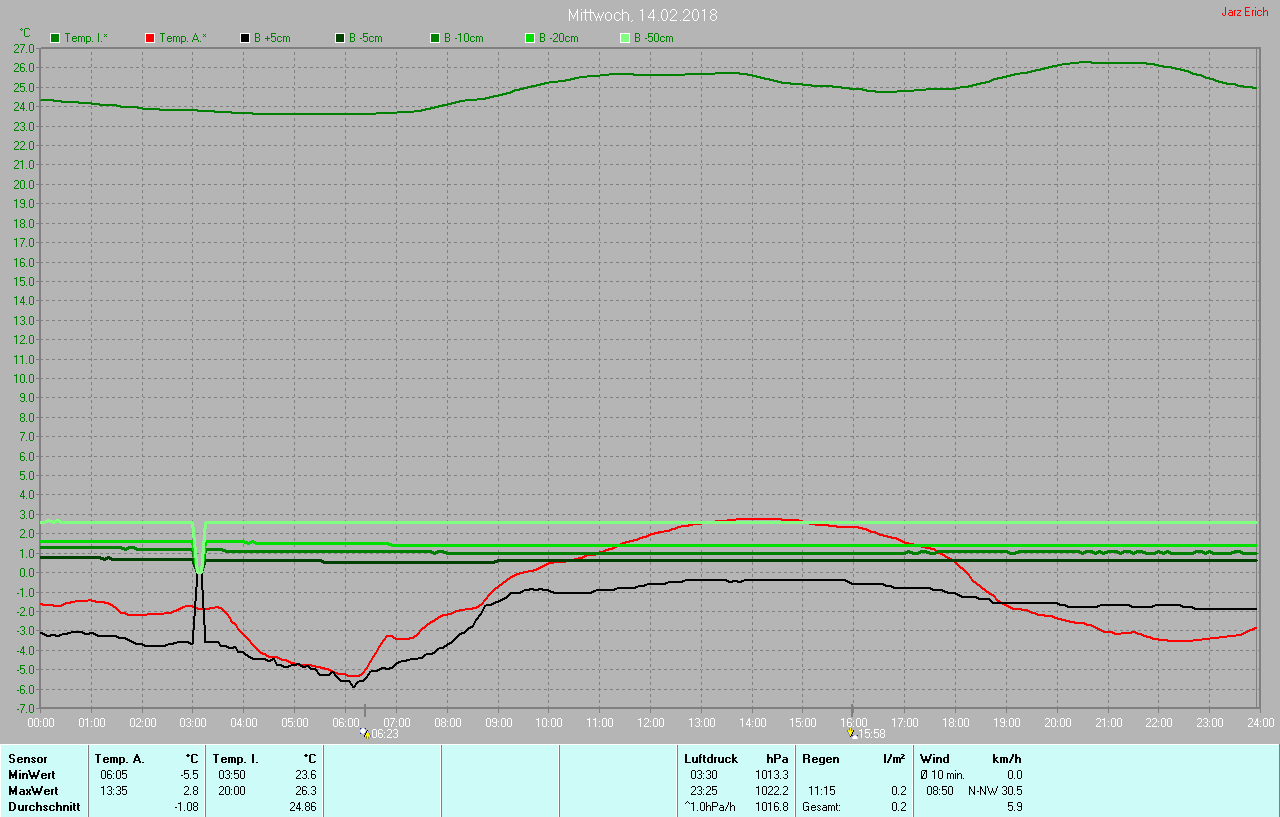Select the 'B -50cm' legend label
The height and width of the screenshot is (817, 1280).
tap(653, 38)
